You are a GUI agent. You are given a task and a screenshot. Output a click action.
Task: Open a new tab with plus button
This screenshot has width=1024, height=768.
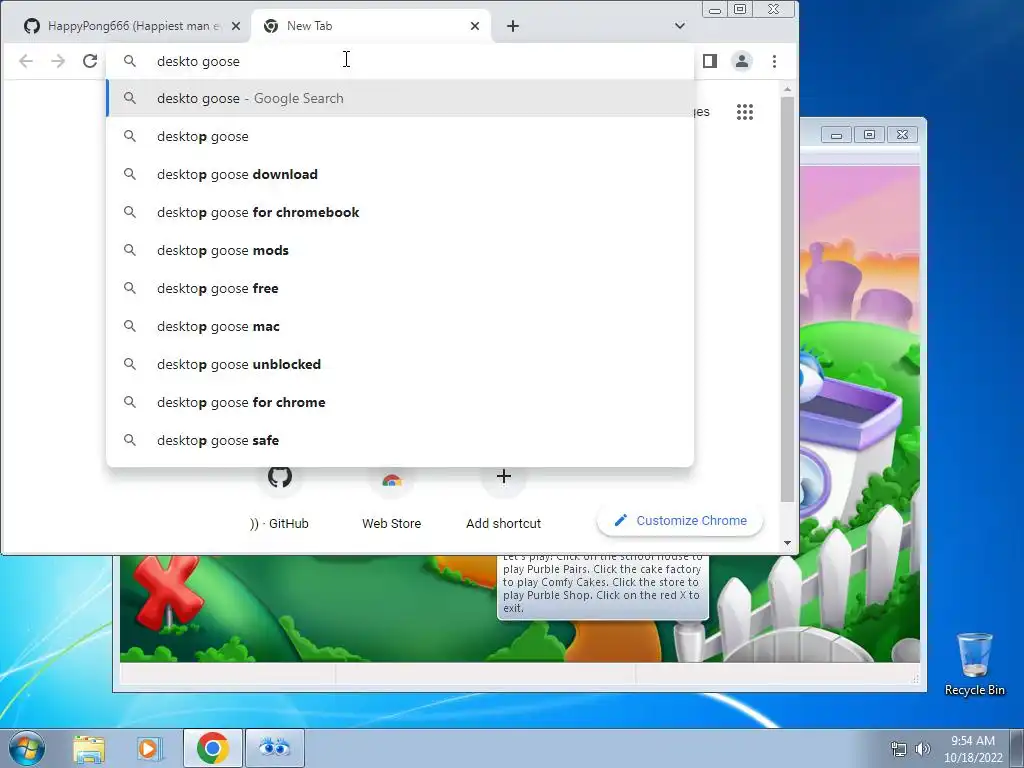[x=513, y=26]
